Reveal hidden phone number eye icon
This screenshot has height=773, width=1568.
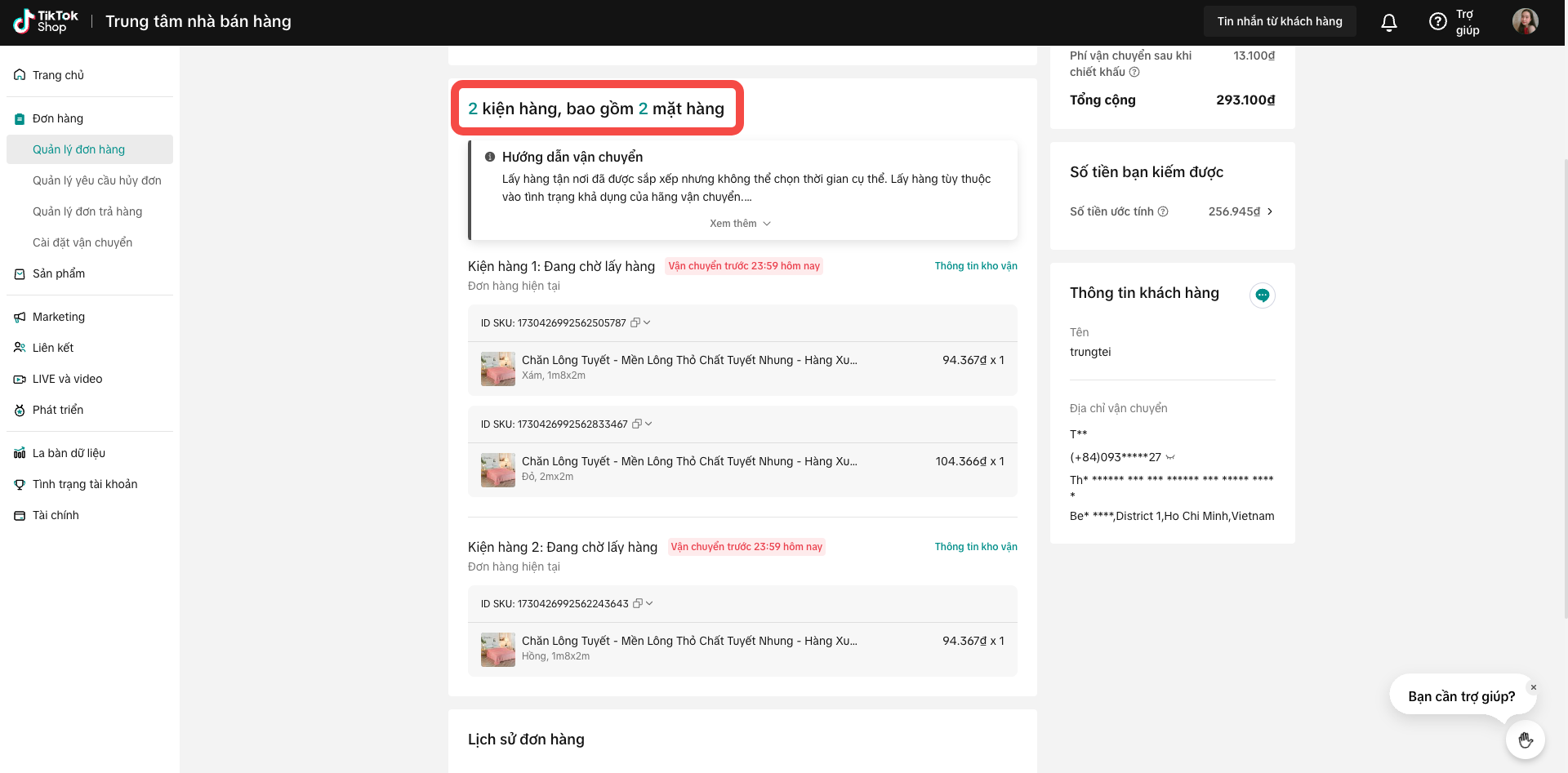1170,457
